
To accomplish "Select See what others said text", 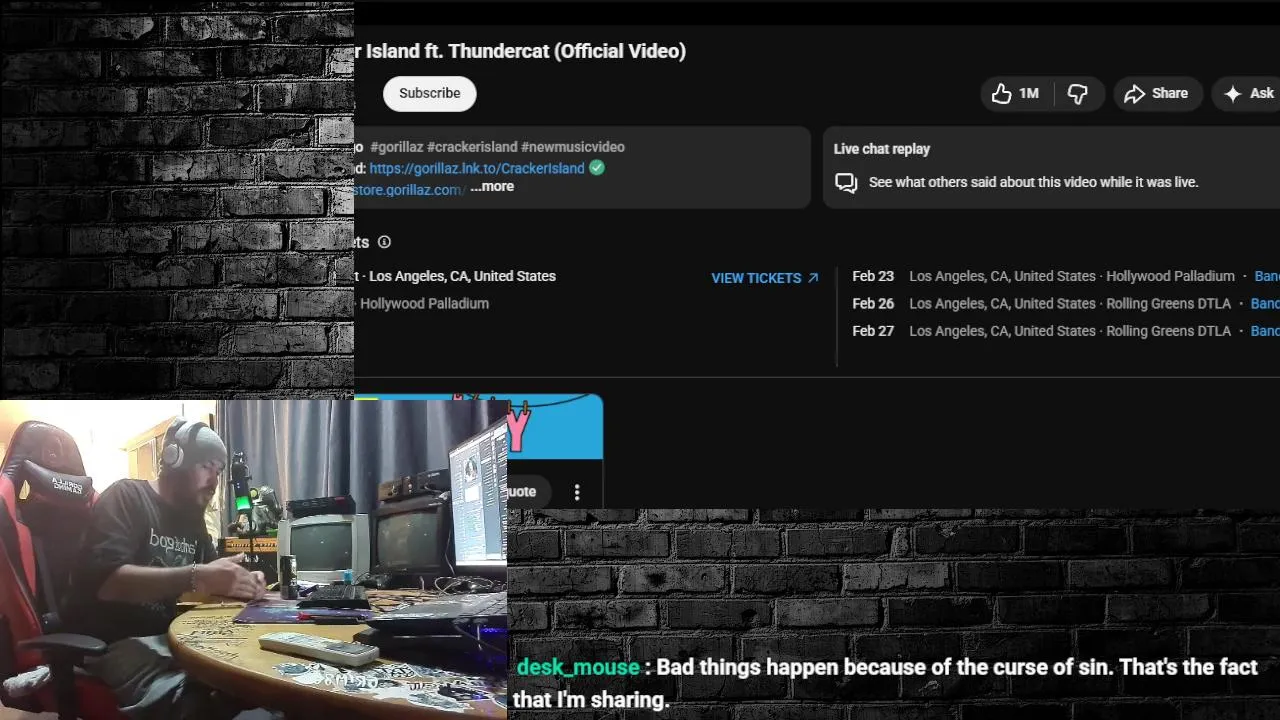I will [x=1033, y=182].
